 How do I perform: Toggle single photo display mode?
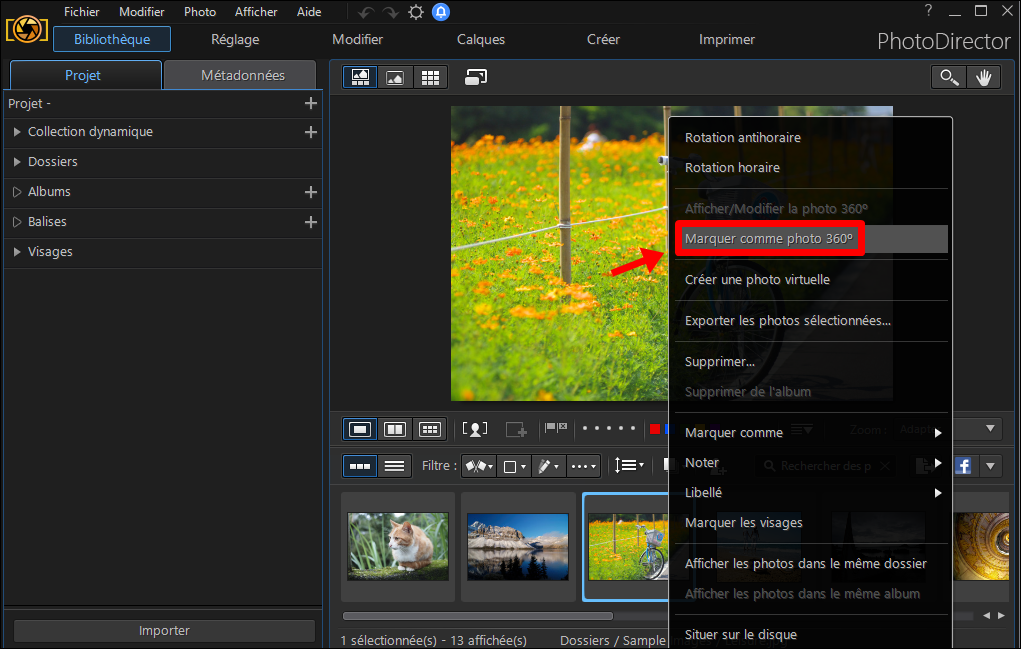pos(360,429)
